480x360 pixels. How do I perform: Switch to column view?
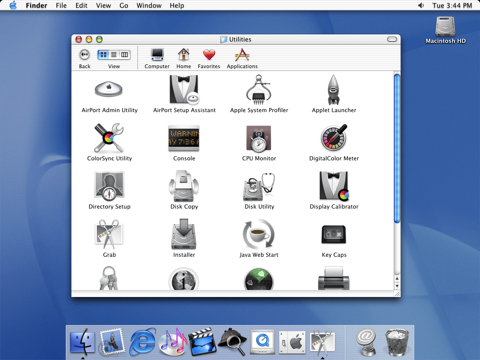(x=125, y=54)
